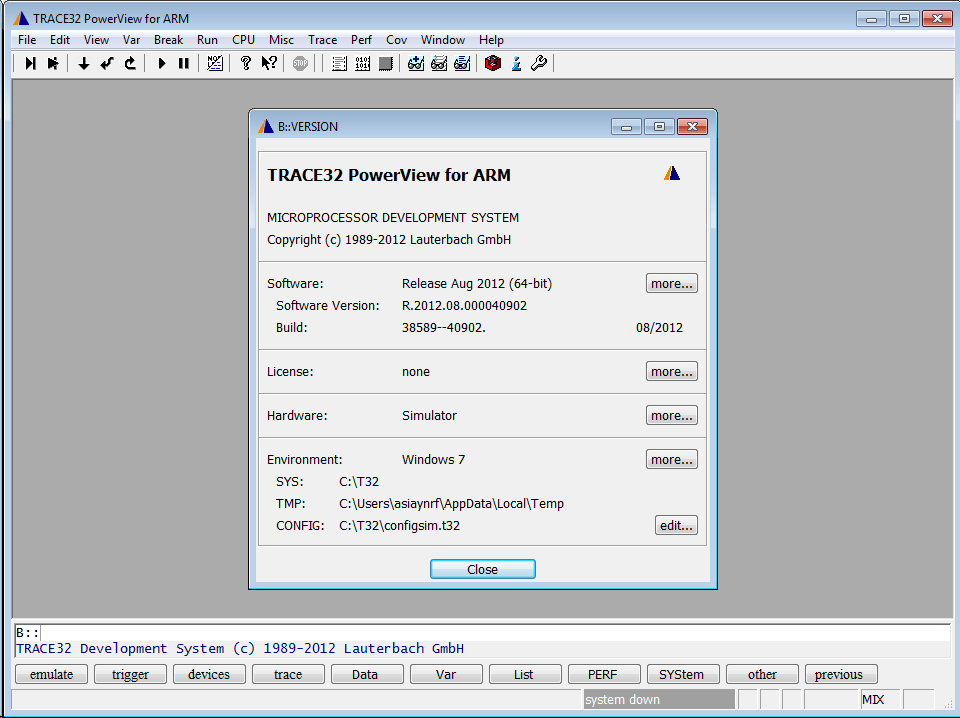Click more... button beside Environment

click(x=672, y=460)
